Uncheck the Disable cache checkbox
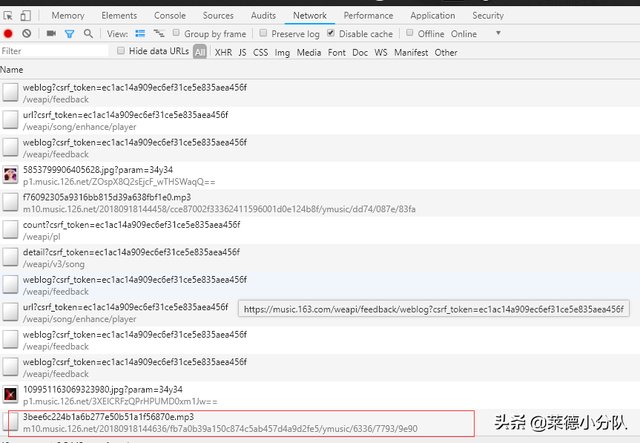The image size is (640, 443). pyautogui.click(x=331, y=33)
